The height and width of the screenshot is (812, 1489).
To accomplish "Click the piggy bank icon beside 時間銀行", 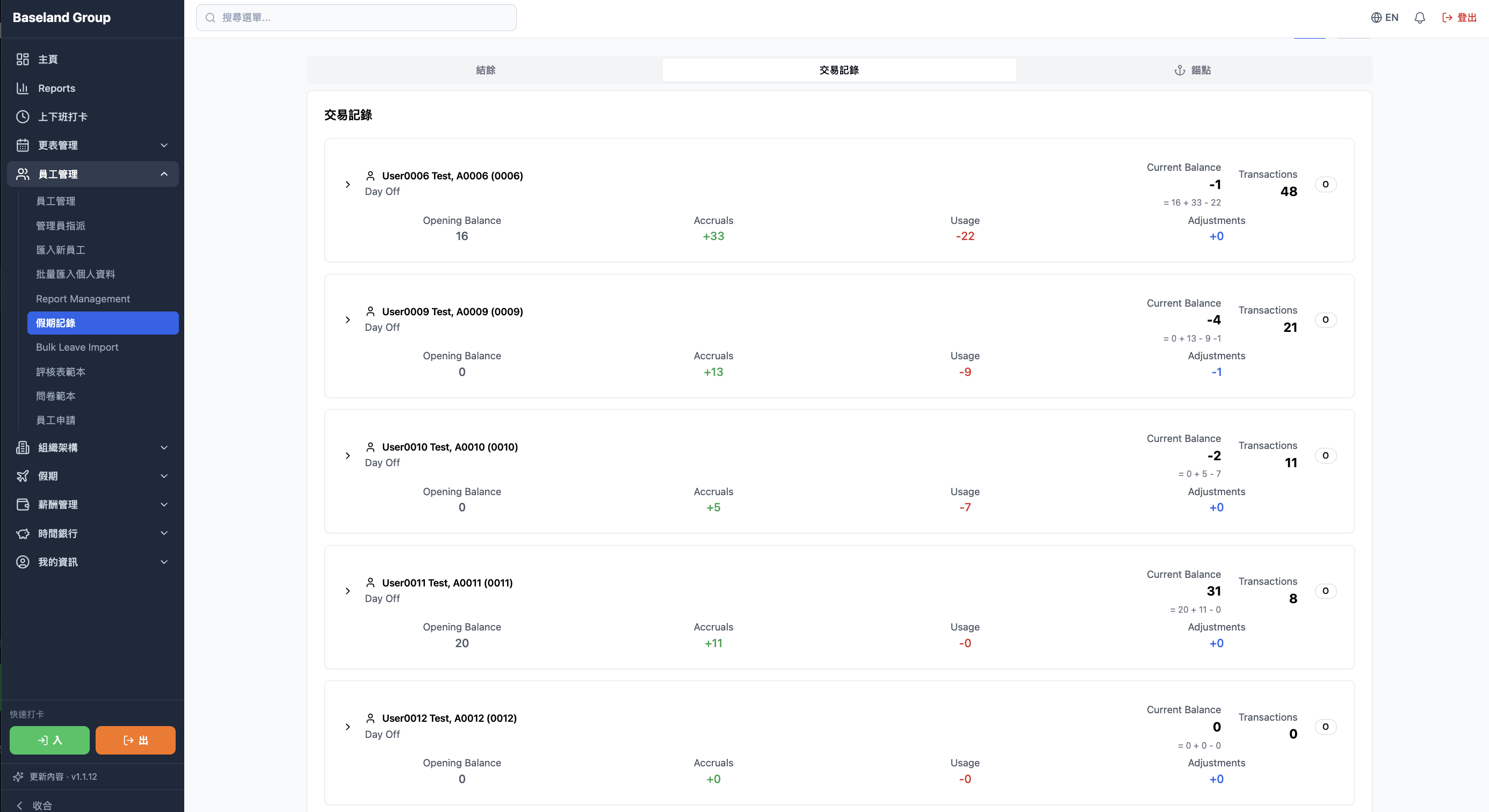I will pyautogui.click(x=23, y=533).
